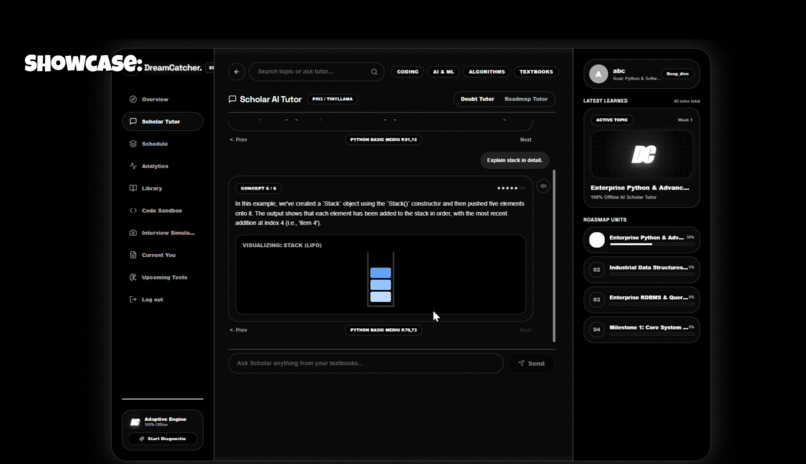The width and height of the screenshot is (806, 464).
Task: Click the Current You document icon
Action: [133, 255]
